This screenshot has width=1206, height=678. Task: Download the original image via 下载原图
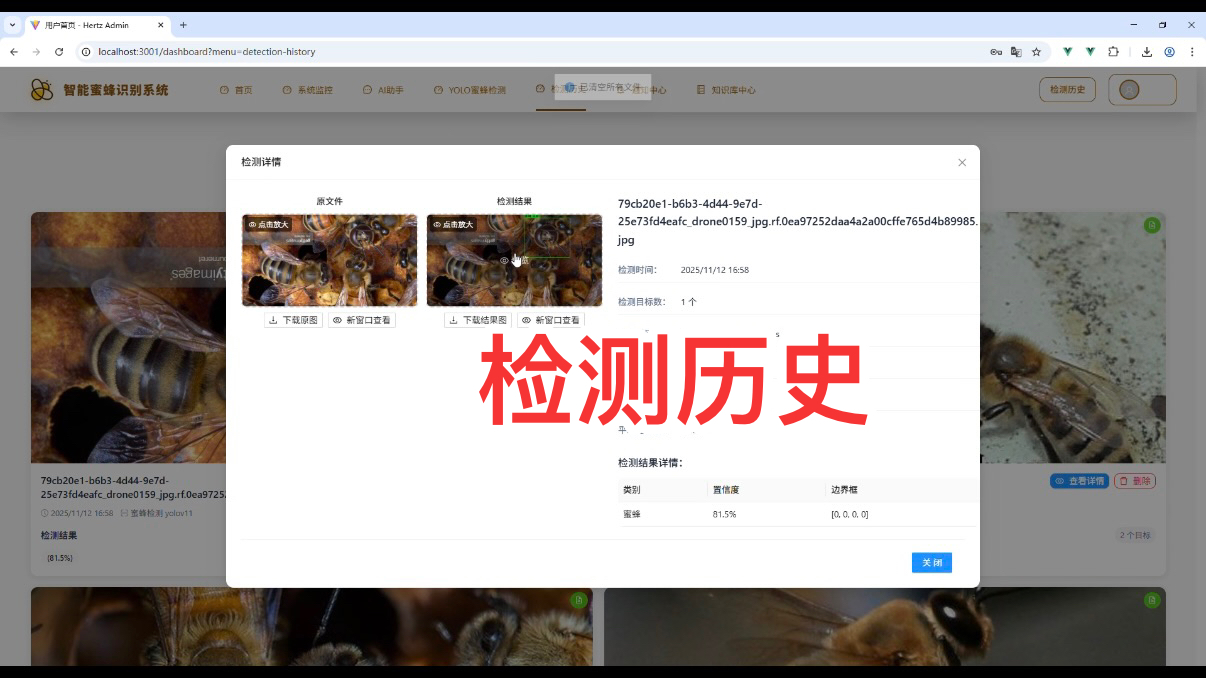click(x=293, y=320)
